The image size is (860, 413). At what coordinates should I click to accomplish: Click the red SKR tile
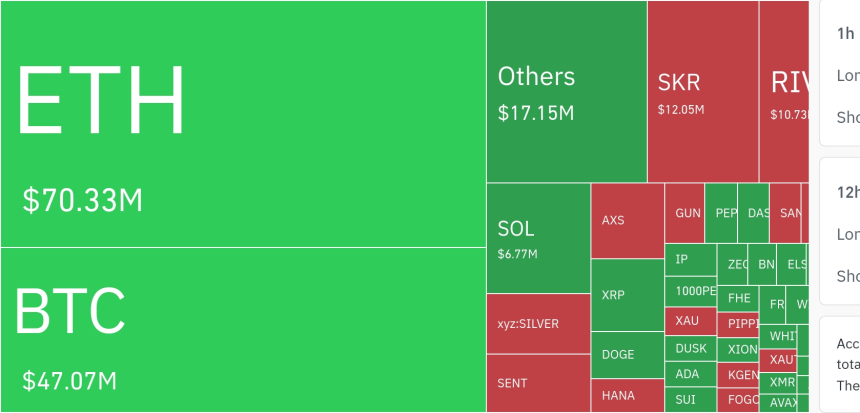(702, 92)
